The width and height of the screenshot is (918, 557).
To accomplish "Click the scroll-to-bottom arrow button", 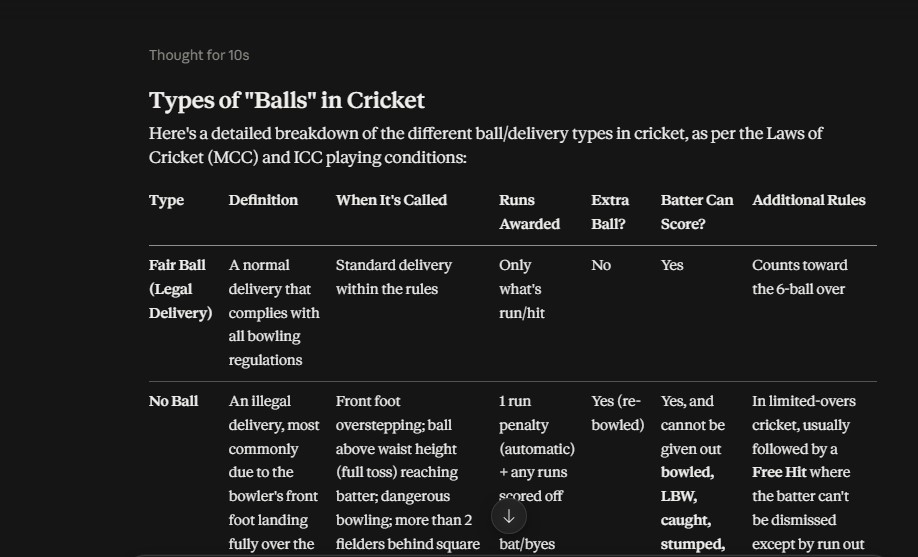I will 509,517.
